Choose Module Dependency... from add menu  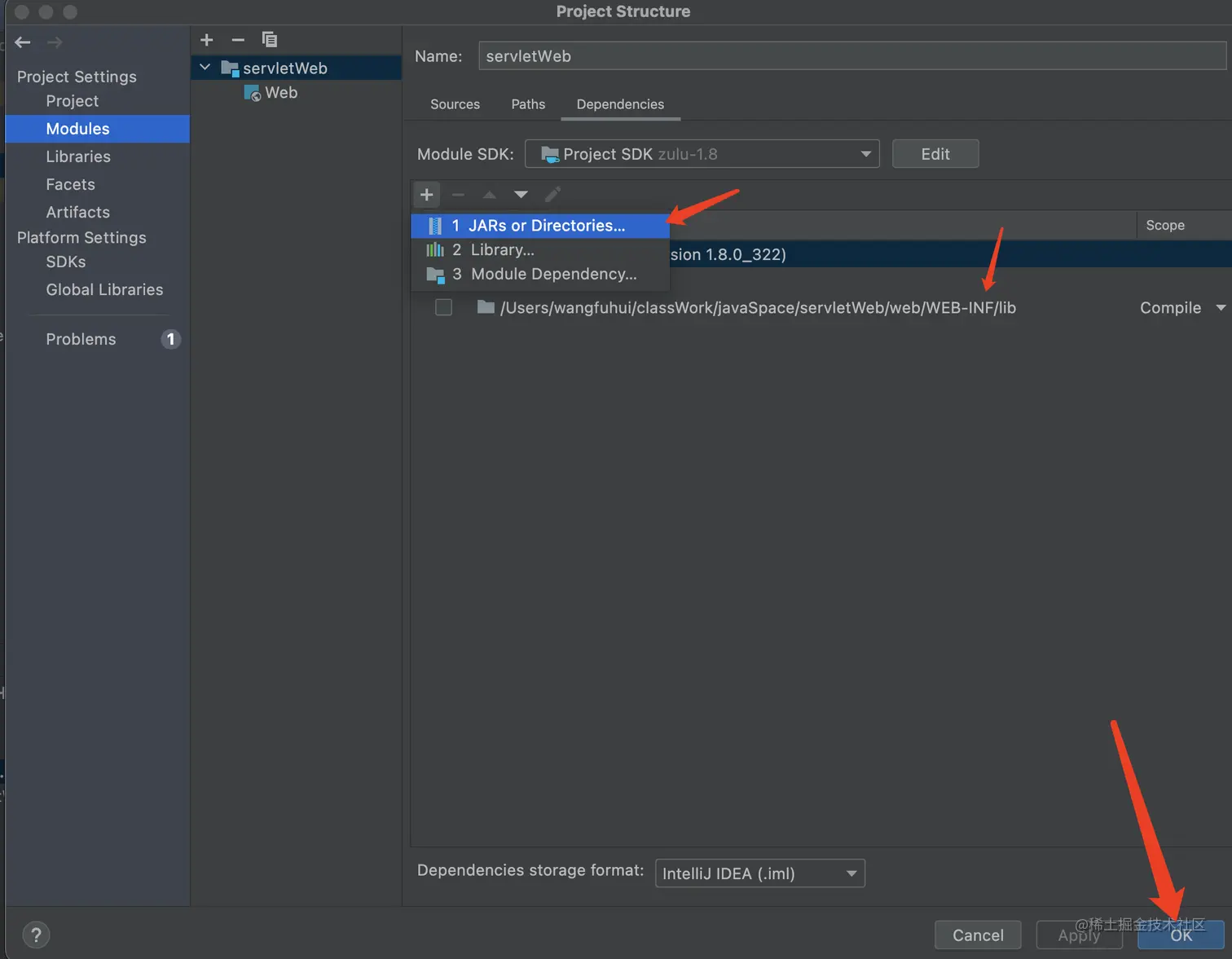point(540,275)
